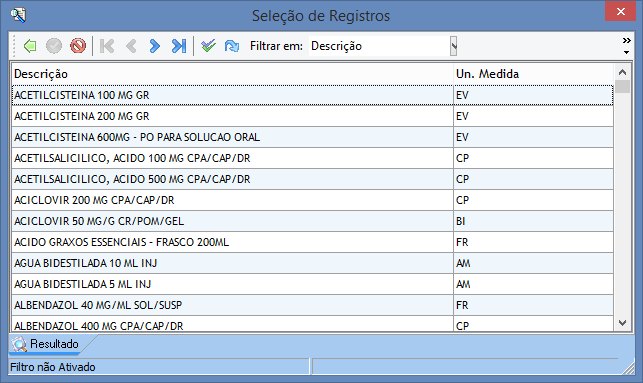Select ACETILSALICILICO, ACIDO 100 MG CPA/CAP/DR
The width and height of the screenshot is (643, 383).
click(312, 158)
